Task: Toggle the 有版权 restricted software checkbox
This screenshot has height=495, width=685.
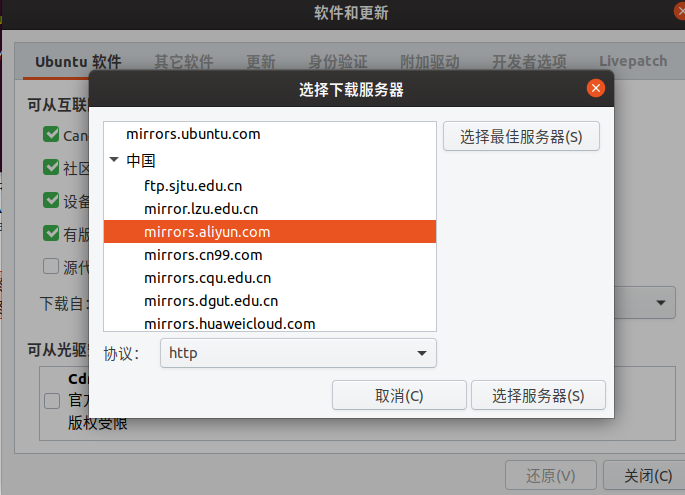Action: pos(51,233)
